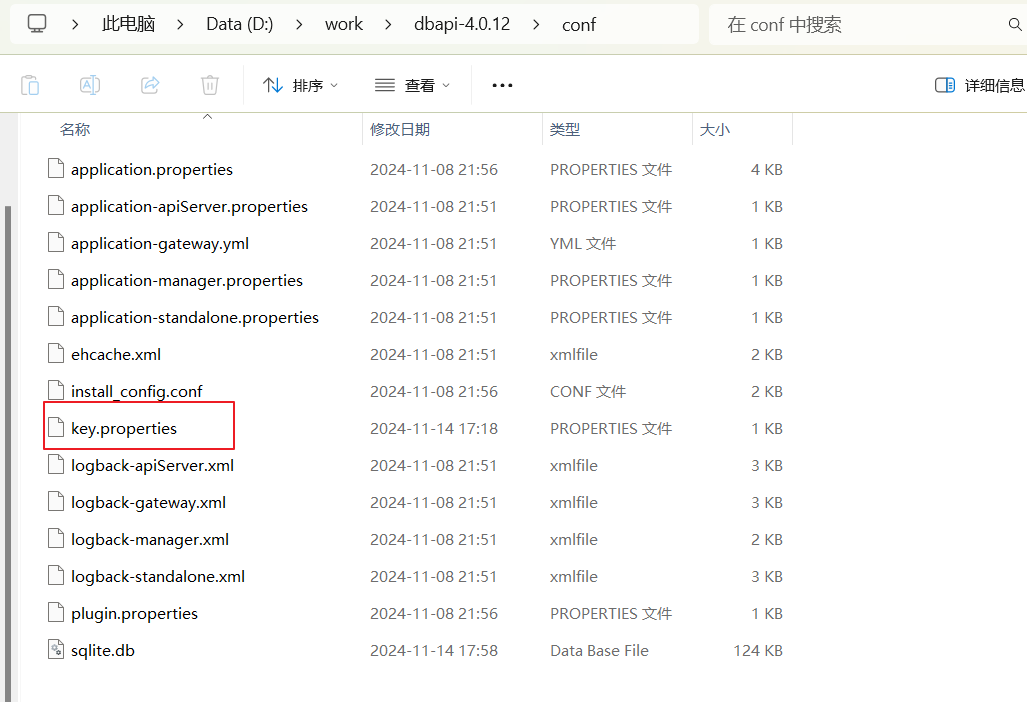
Task: Click the file icon of logback-gateway.xml
Action: 56,502
